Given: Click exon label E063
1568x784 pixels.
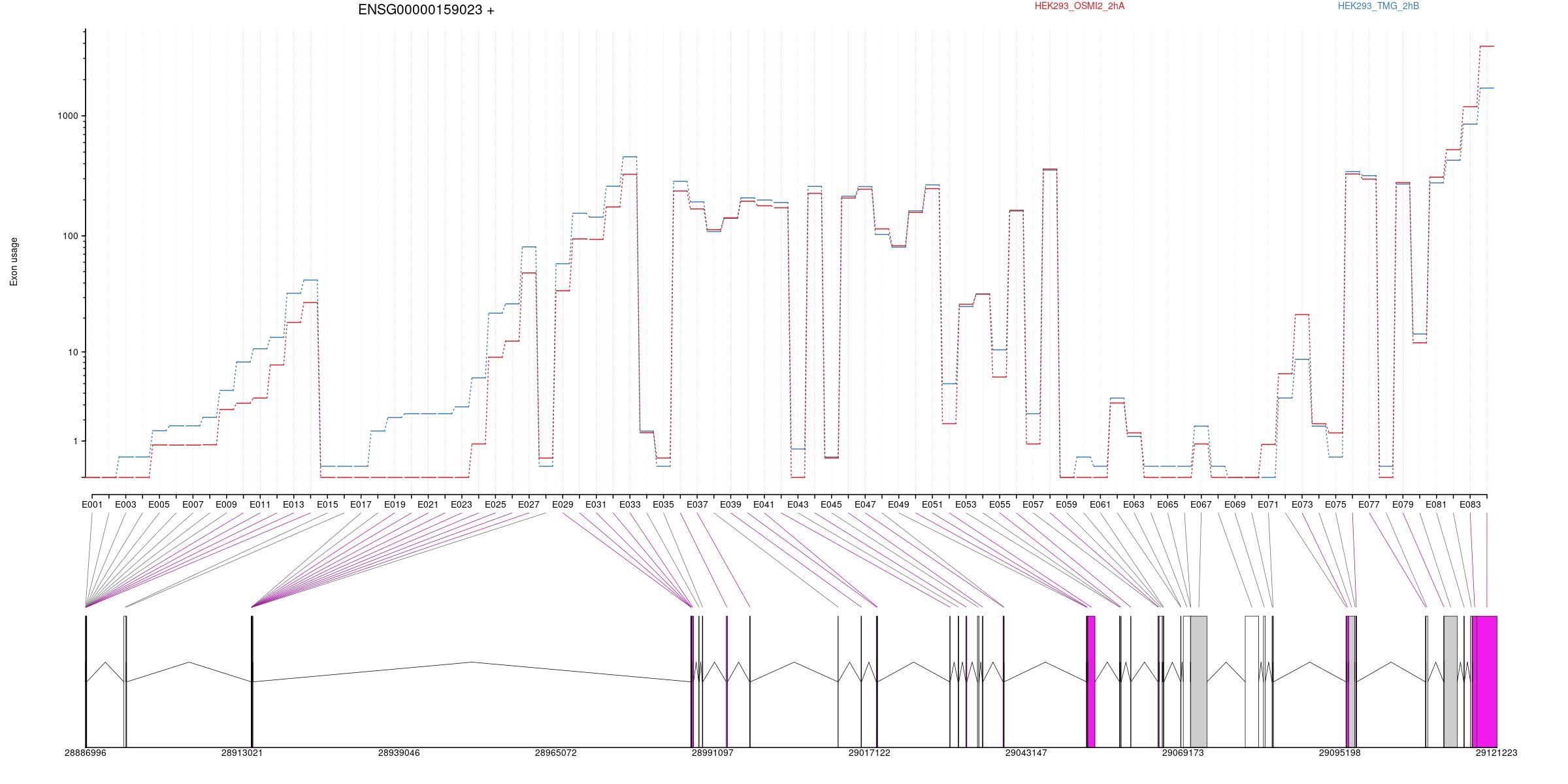Looking at the screenshot, I should (x=1134, y=504).
